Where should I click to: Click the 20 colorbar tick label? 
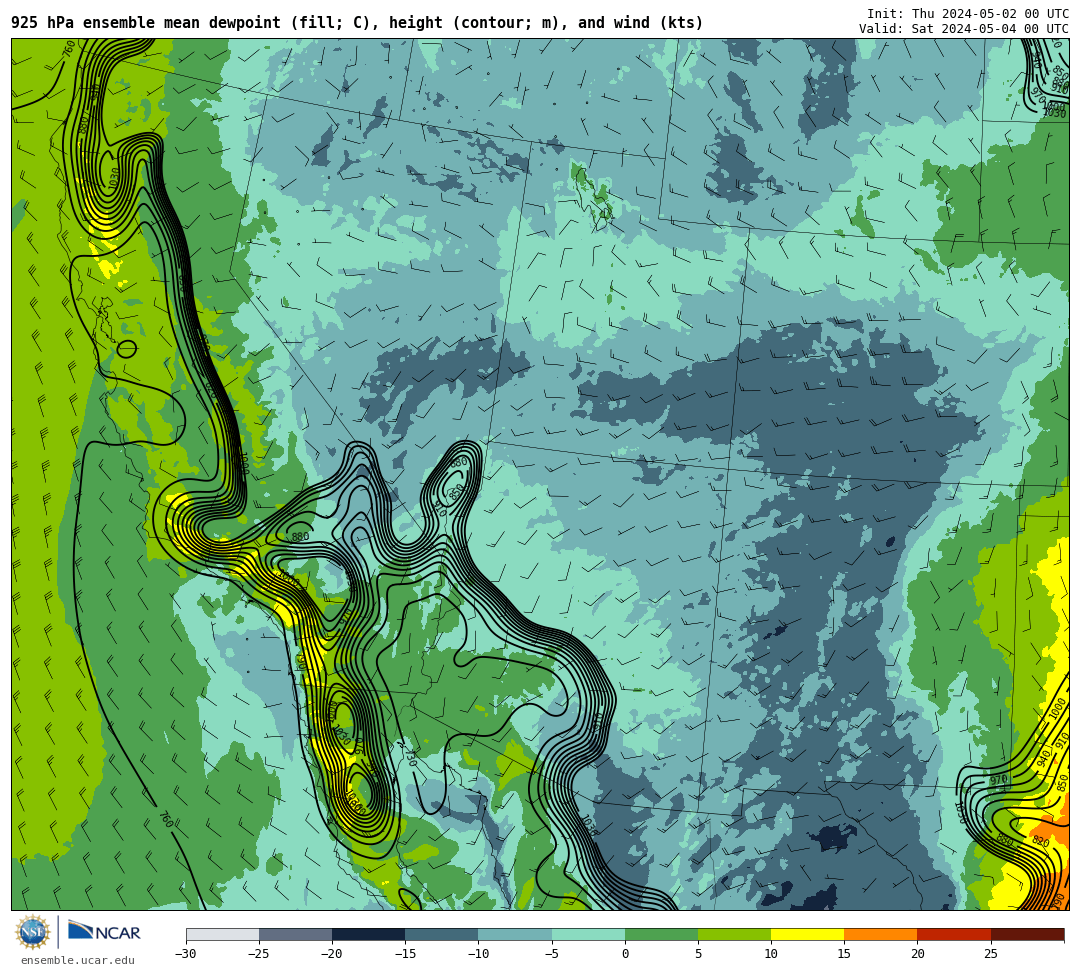(917, 954)
